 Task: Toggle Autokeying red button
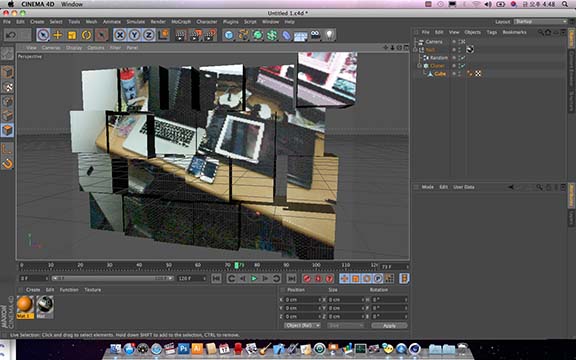tap(318, 278)
